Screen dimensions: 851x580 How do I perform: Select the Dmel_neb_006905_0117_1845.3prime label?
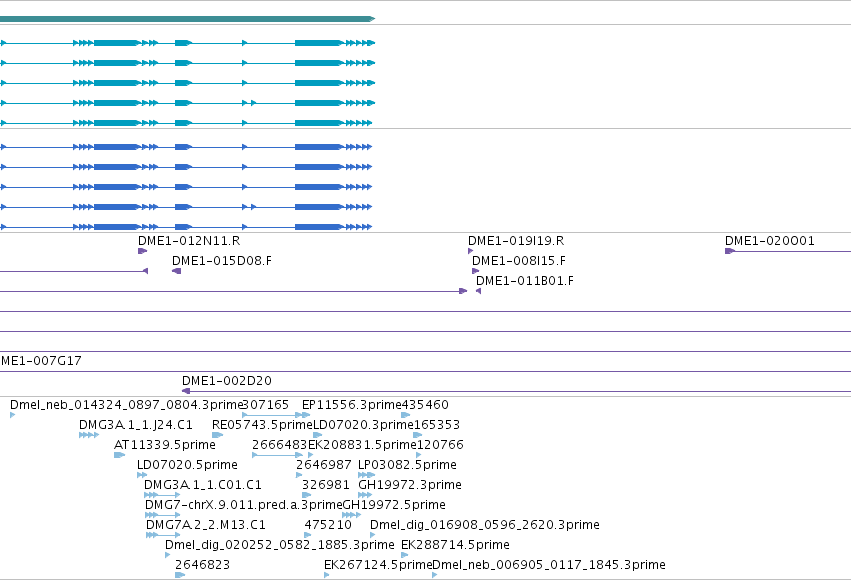(x=549, y=565)
